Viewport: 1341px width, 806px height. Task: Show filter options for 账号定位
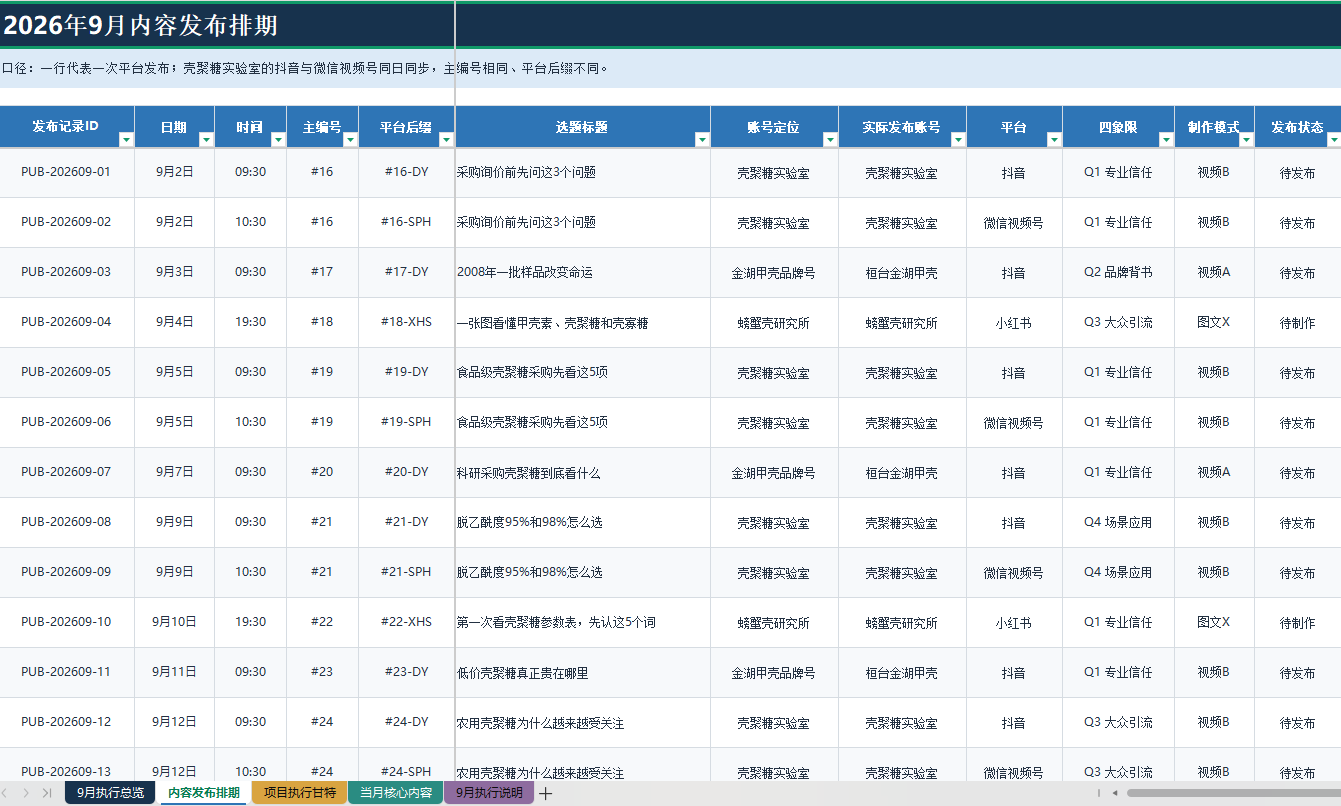(830, 140)
